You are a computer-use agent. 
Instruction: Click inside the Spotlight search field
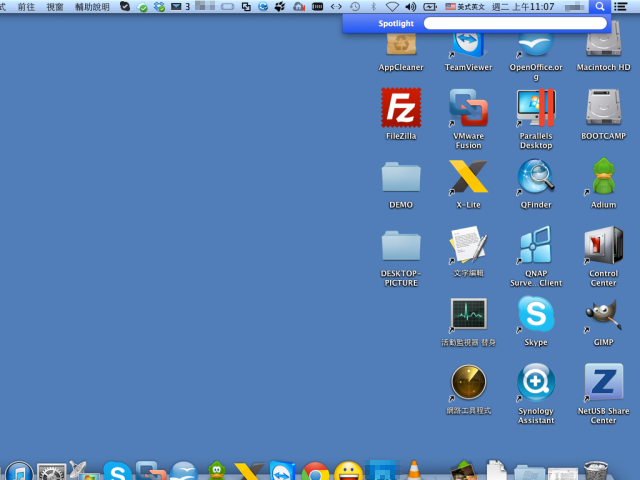point(516,23)
